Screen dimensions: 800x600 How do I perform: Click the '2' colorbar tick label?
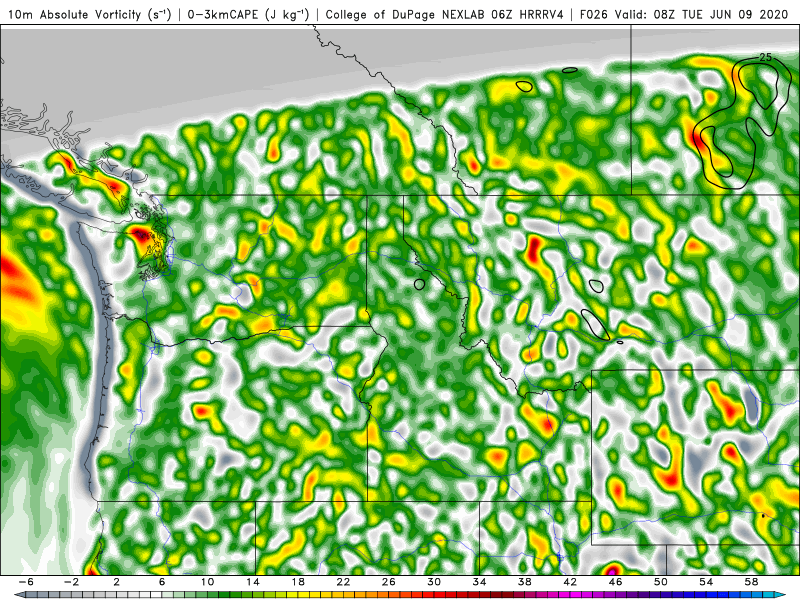(117, 582)
